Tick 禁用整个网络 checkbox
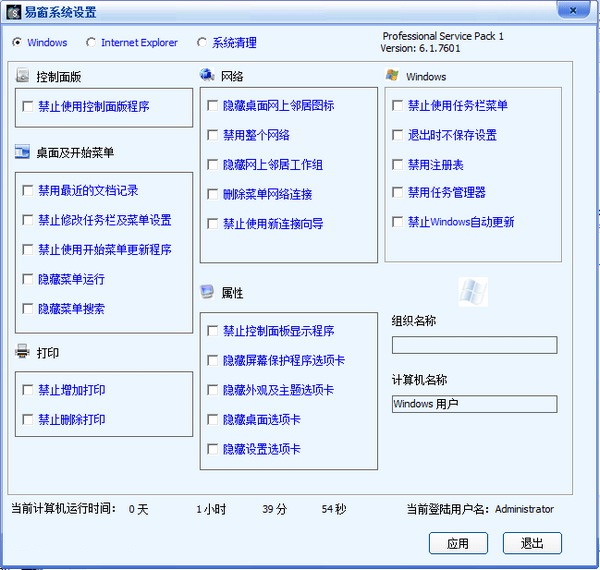 coord(212,135)
